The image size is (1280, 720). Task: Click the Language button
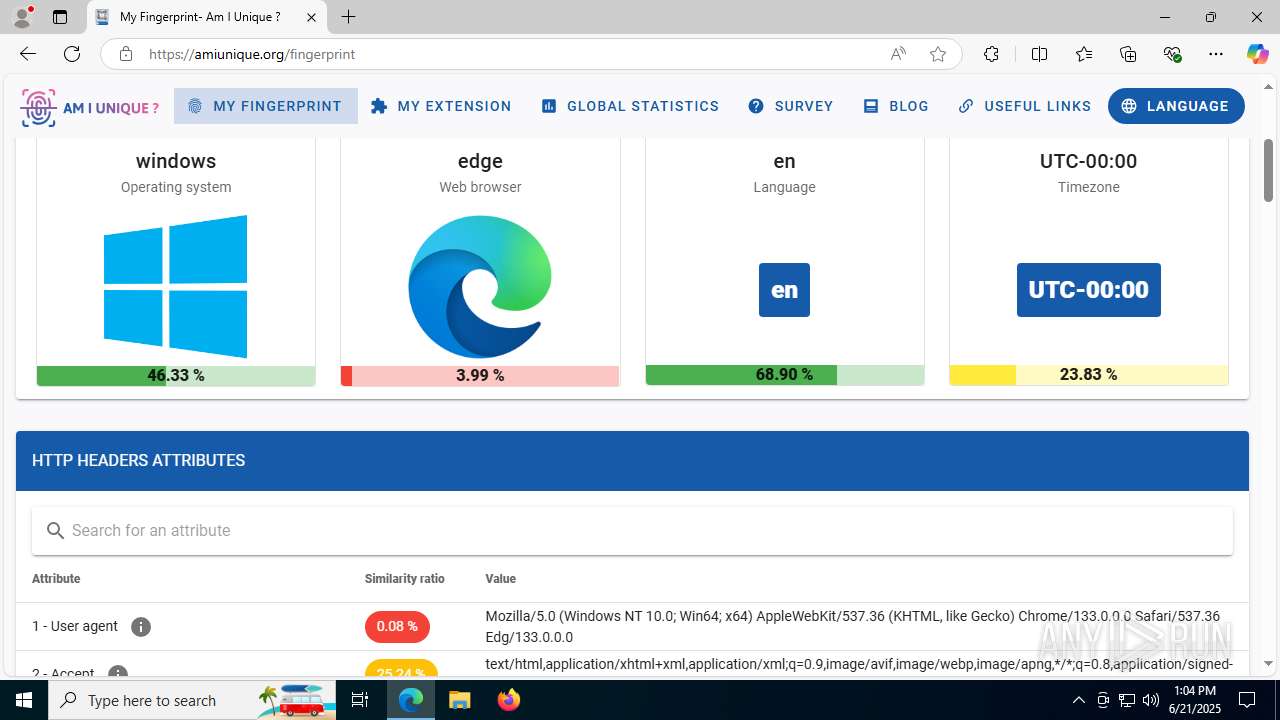point(1176,106)
